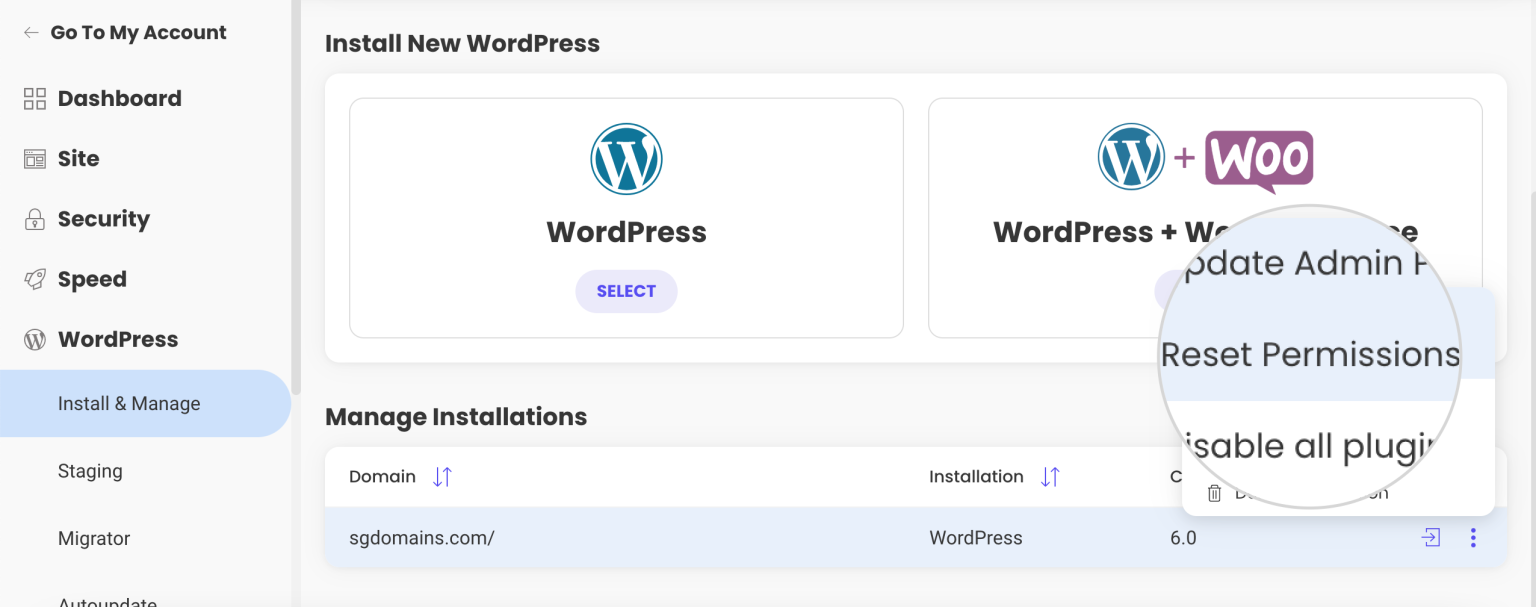Open the Dashboard section

[x=120, y=98]
